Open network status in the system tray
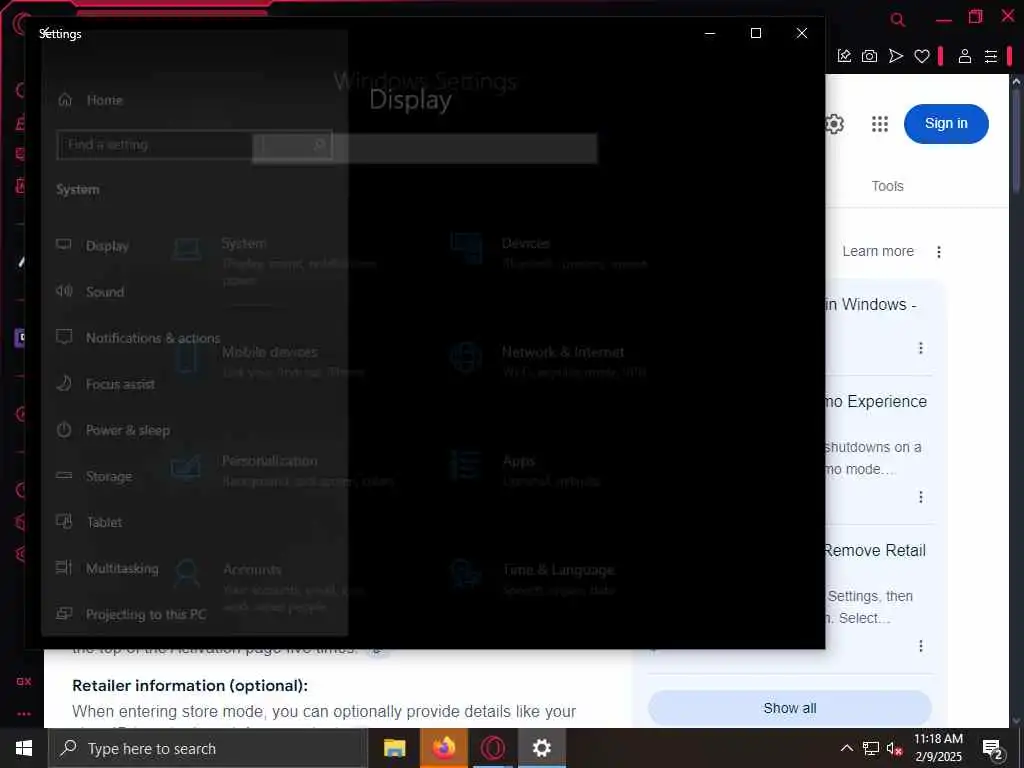Screen dimensions: 1024x768 (x=871, y=748)
